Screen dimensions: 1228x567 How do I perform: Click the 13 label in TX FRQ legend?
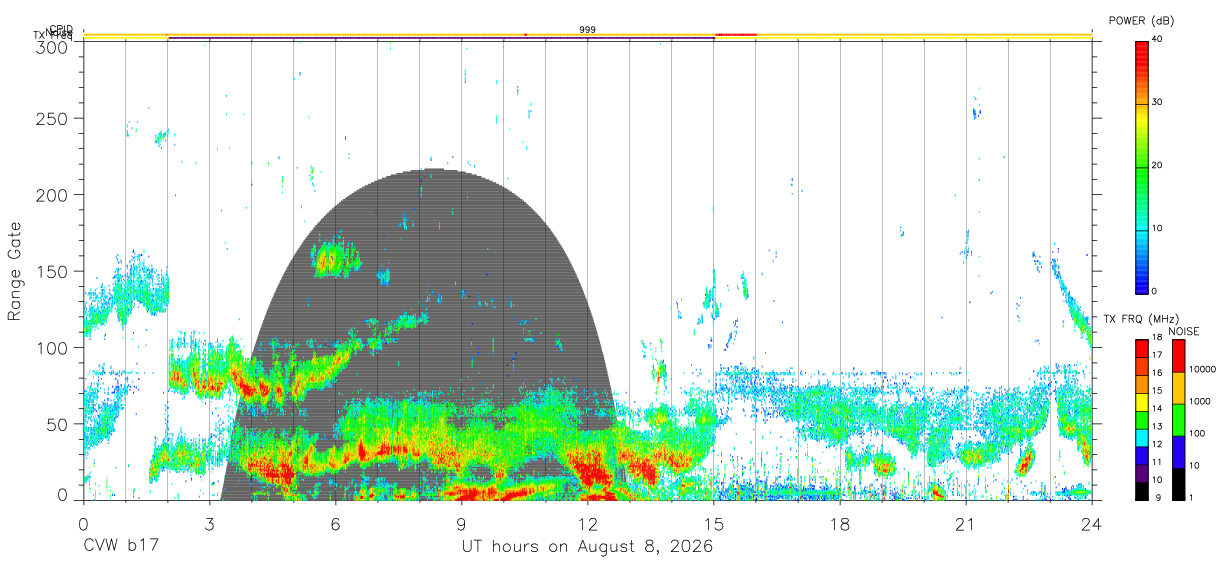click(x=1158, y=427)
